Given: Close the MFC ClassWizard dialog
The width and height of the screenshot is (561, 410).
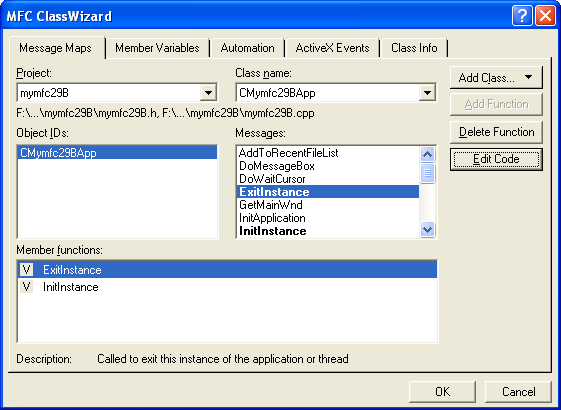Looking at the screenshot, I should pos(545,16).
